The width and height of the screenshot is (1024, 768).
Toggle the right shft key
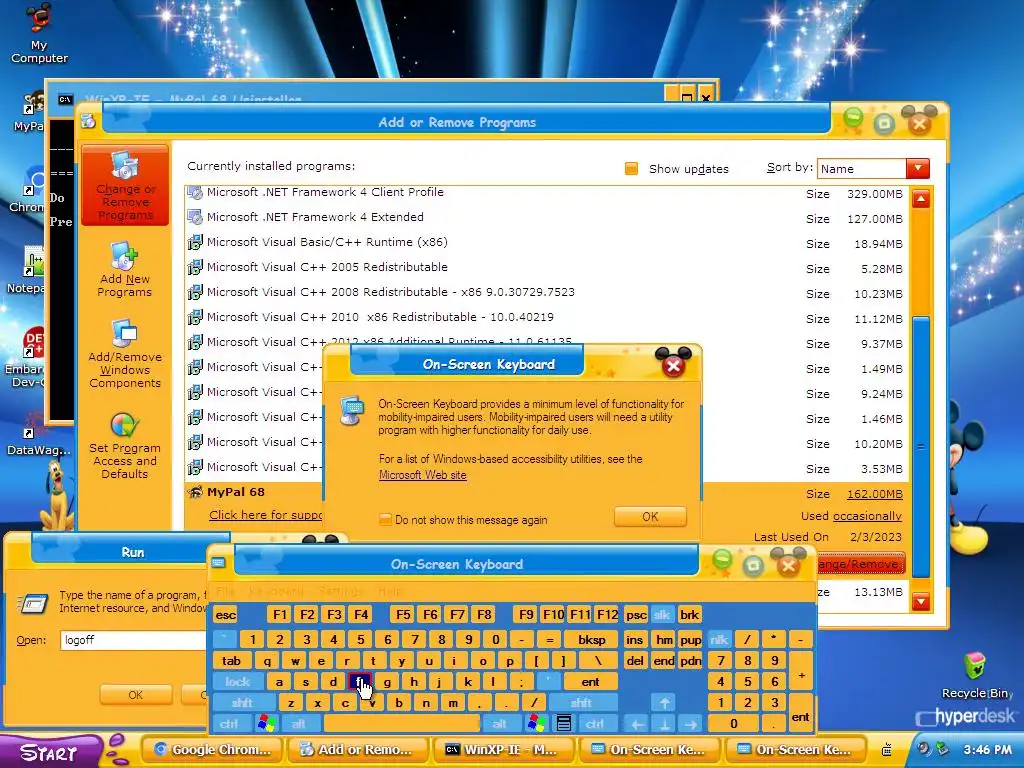click(581, 703)
